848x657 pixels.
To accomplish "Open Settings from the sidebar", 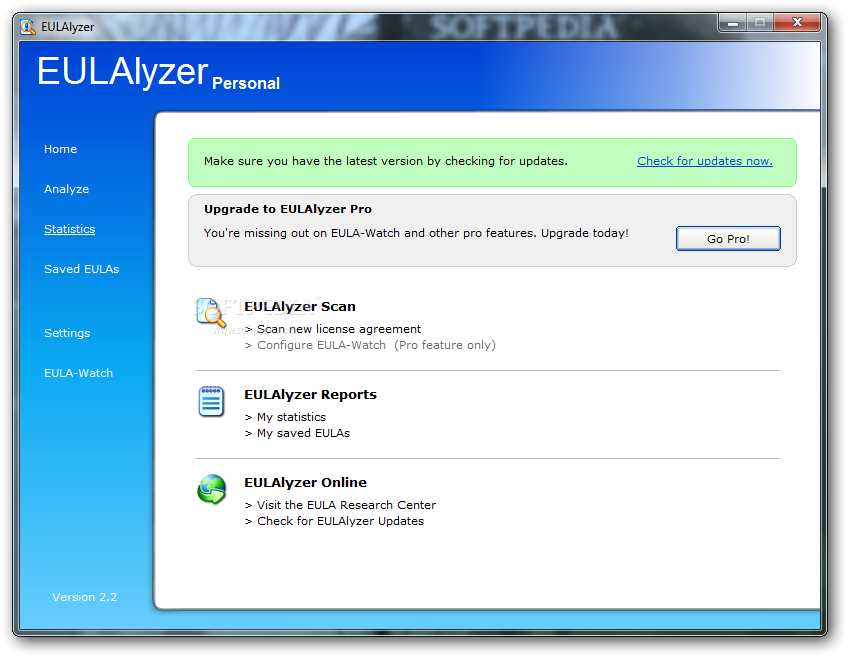I will 67,333.
